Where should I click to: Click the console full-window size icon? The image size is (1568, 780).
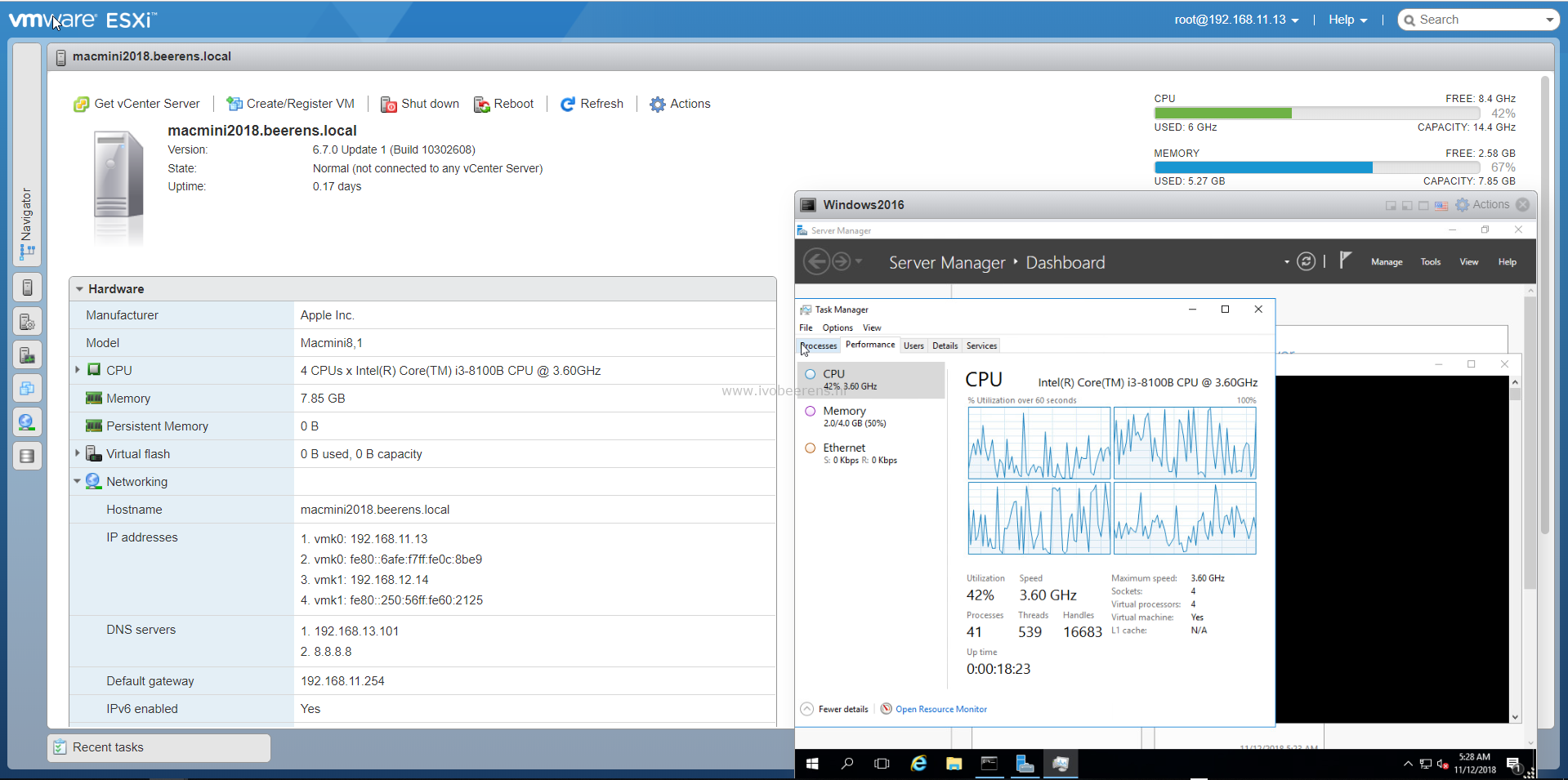1423,206
